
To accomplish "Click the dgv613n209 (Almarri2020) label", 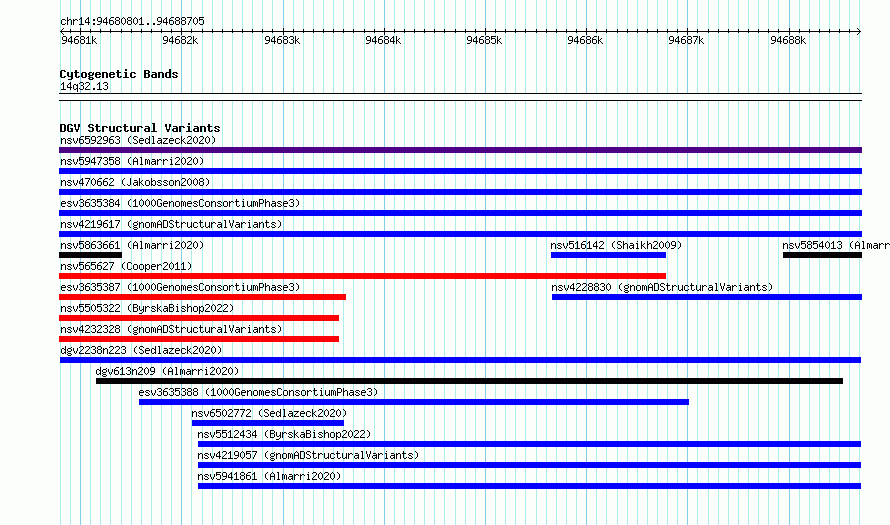I will [x=167, y=371].
